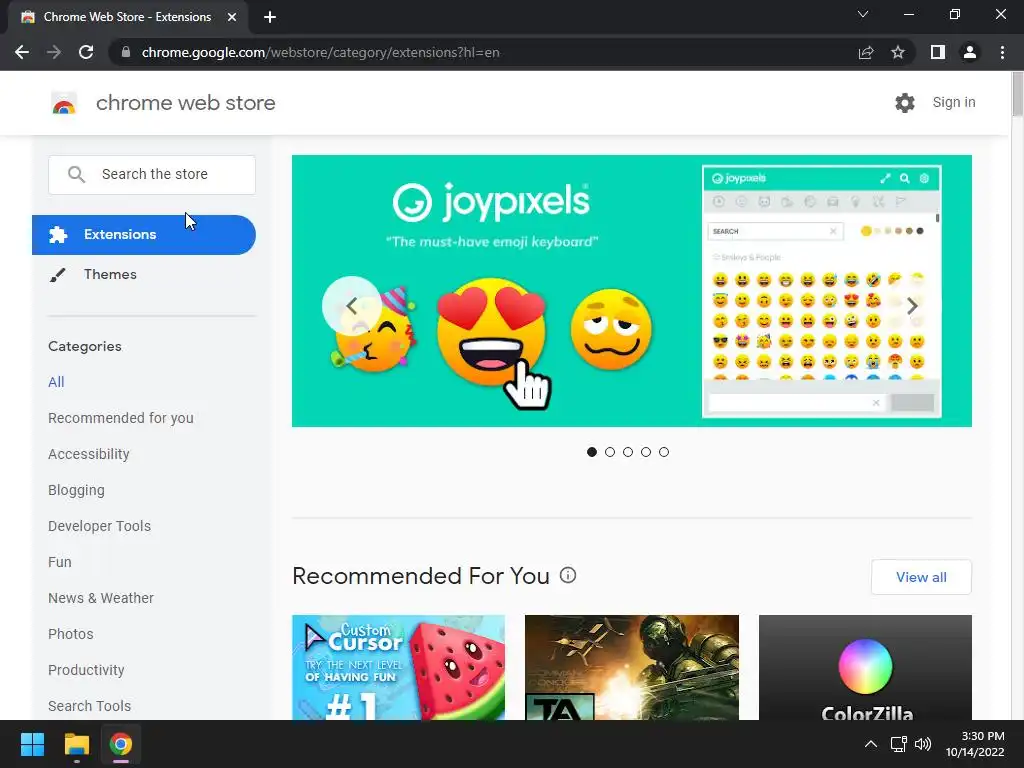Screen dimensions: 1024x768
Task: Focus the Search the store field
Action: pos(152,174)
